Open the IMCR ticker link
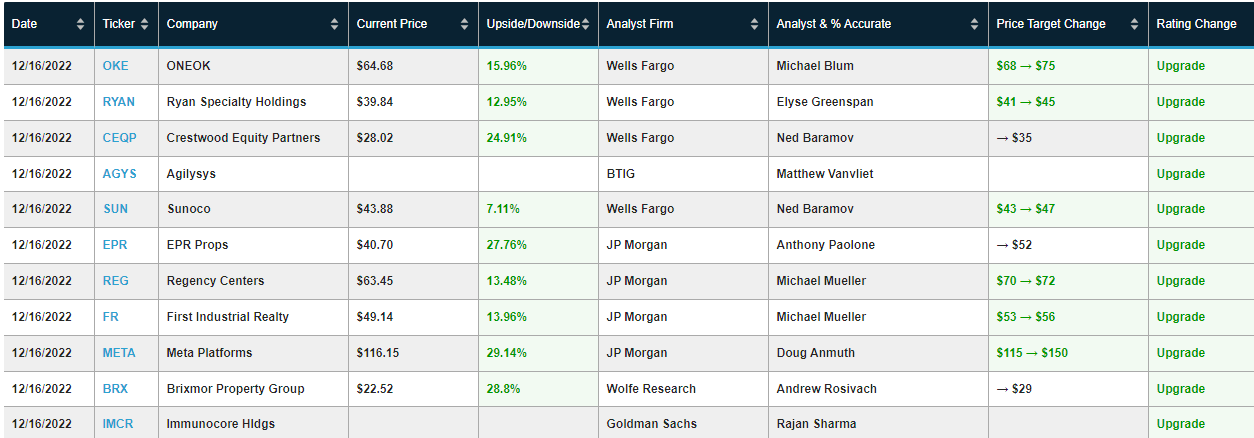 tap(119, 424)
